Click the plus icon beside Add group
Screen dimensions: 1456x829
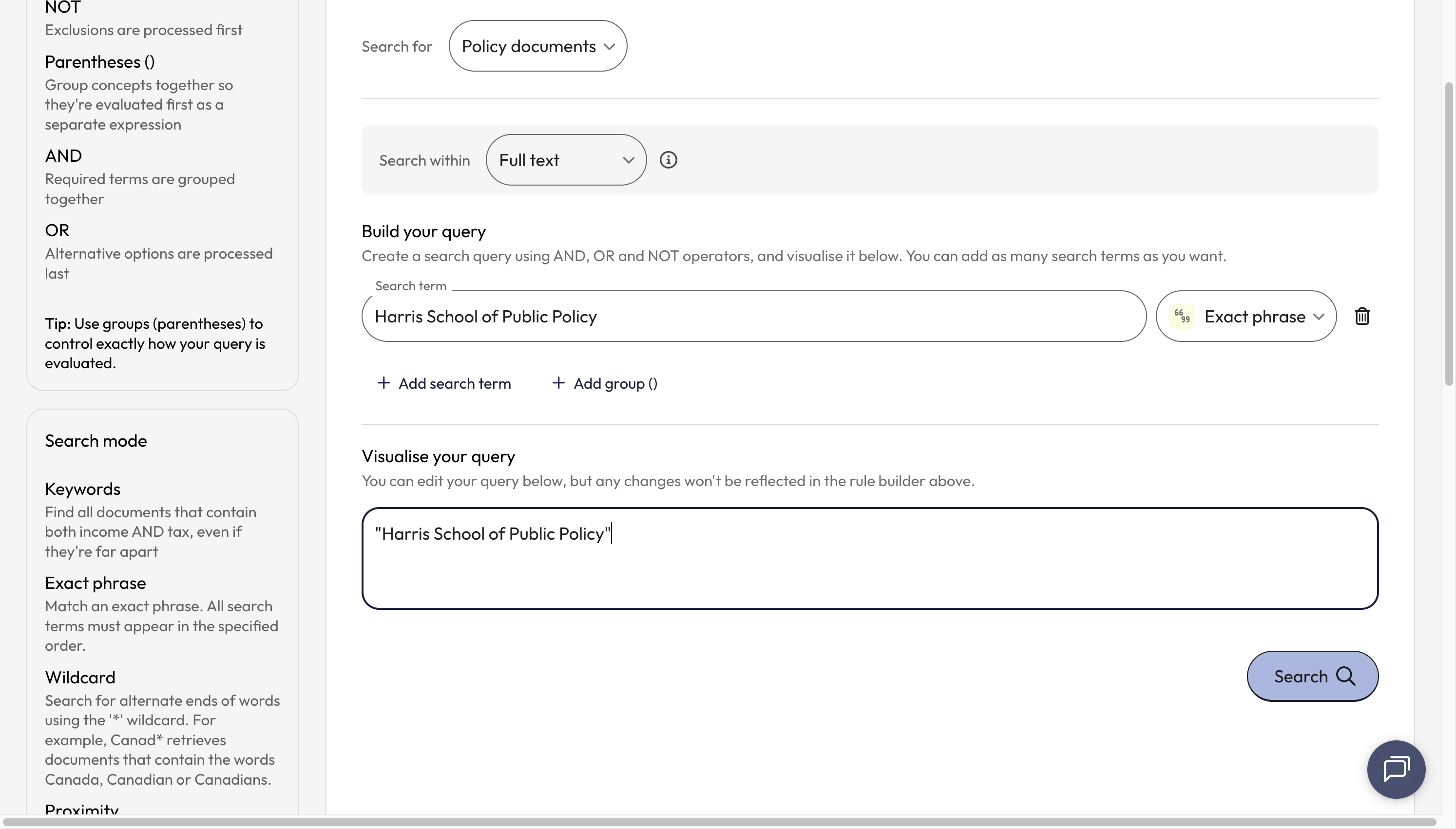[x=558, y=383]
